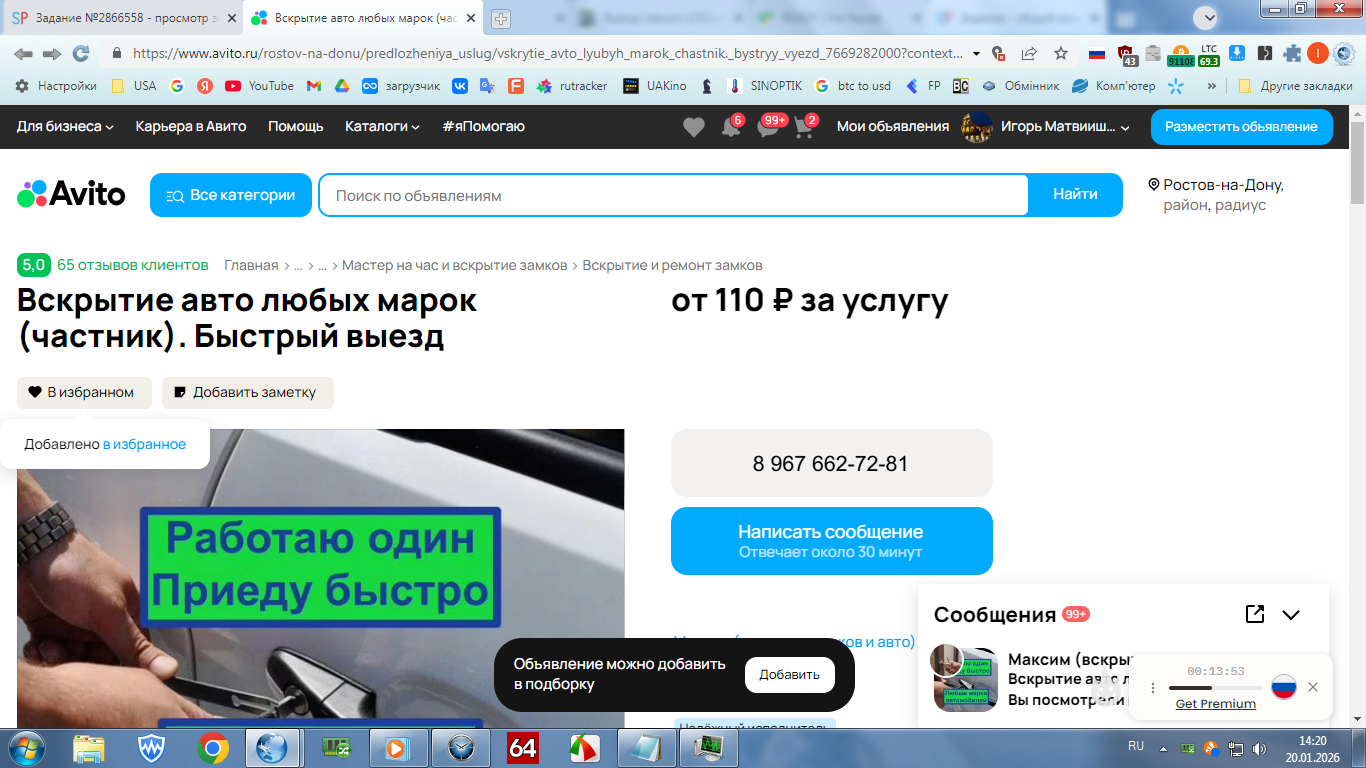Click the Добавить button in the collection prompt

pyautogui.click(x=790, y=674)
